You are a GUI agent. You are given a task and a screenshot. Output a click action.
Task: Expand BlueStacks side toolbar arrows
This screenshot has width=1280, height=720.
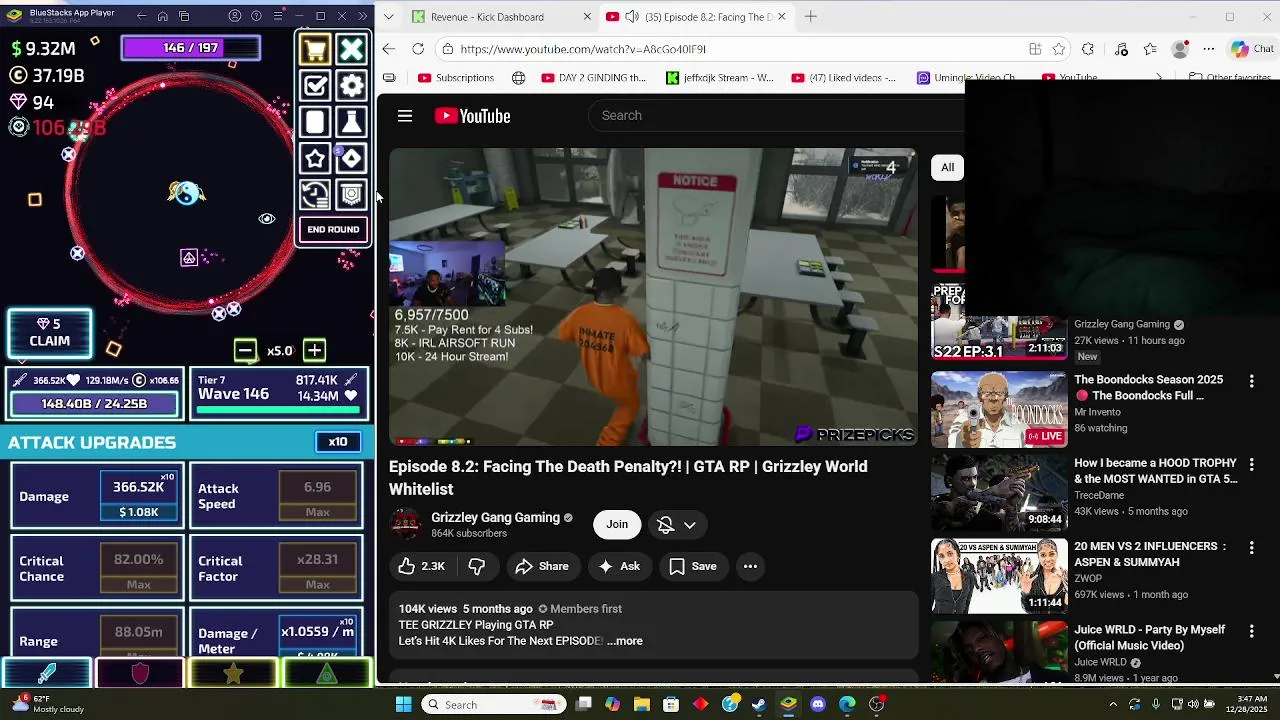point(362,16)
